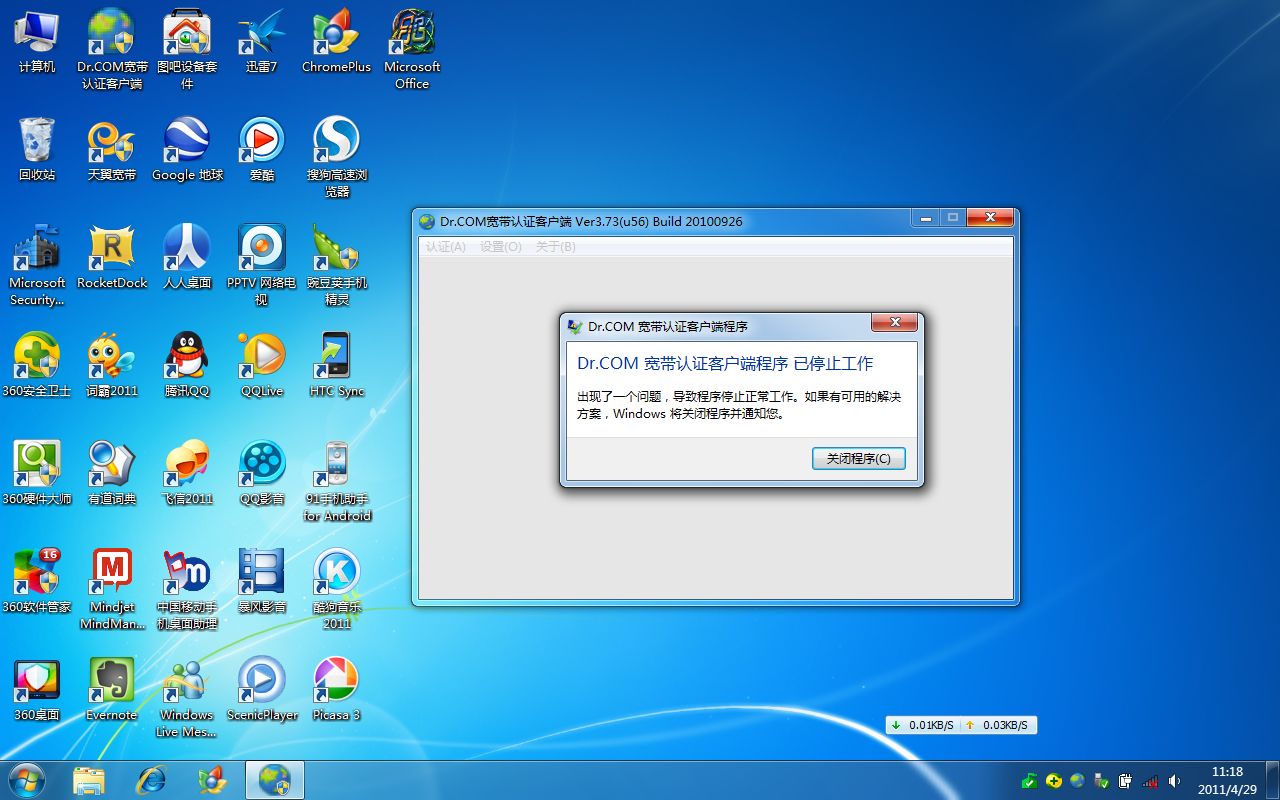
Task: Select the 中国移动手机桌面助理 shortcut
Action: pos(187,590)
